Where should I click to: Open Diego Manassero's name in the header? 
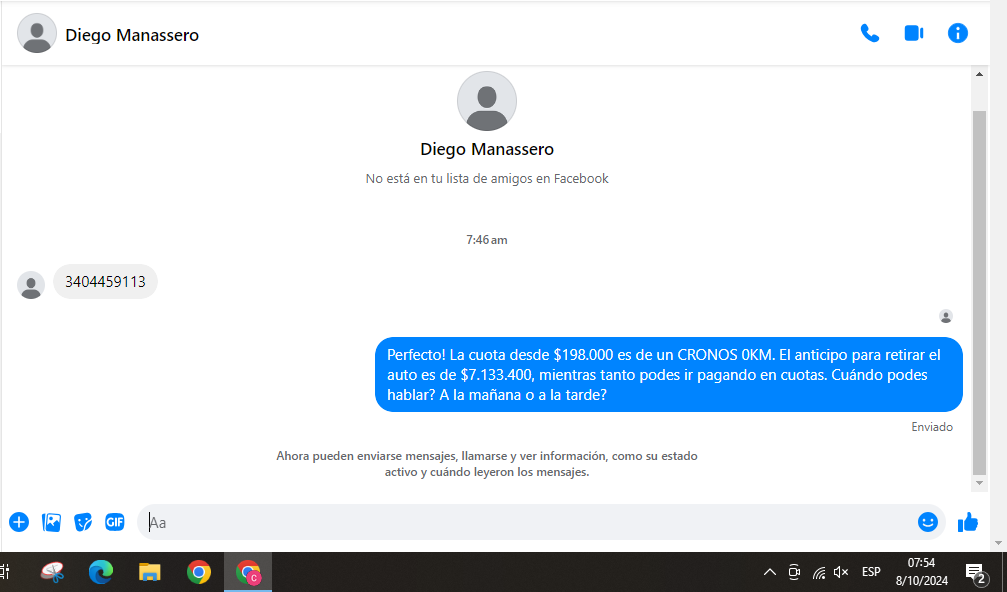tap(132, 35)
